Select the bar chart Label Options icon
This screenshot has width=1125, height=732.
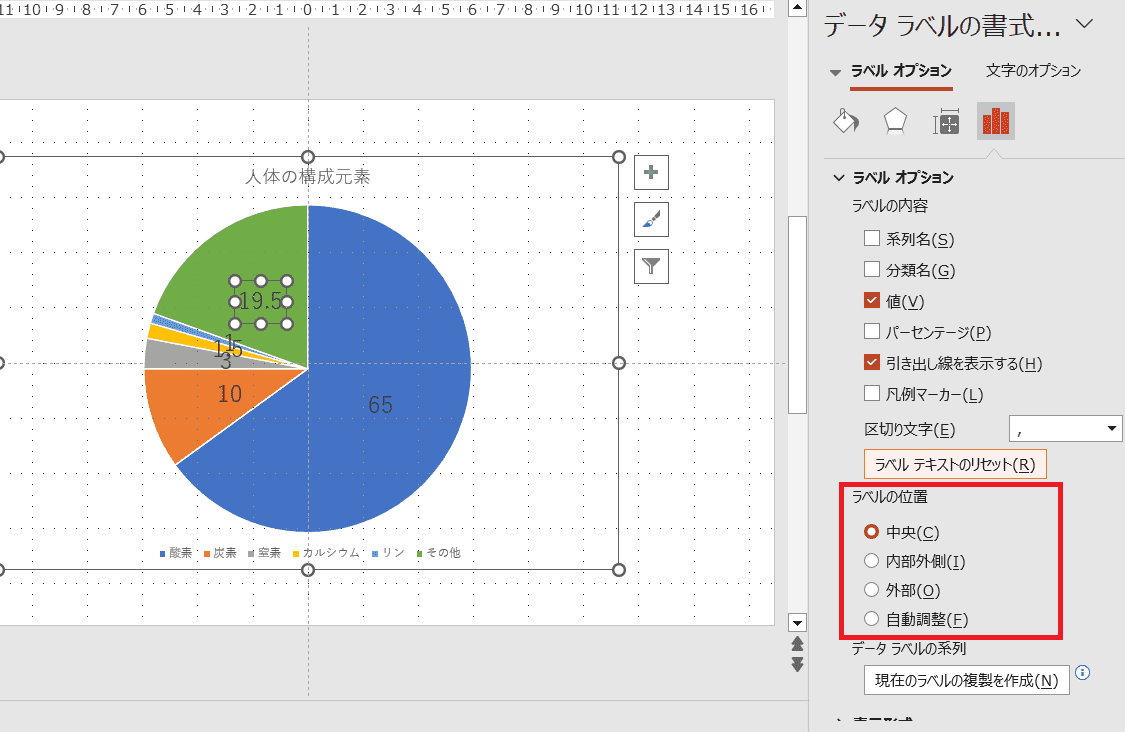[x=996, y=122]
